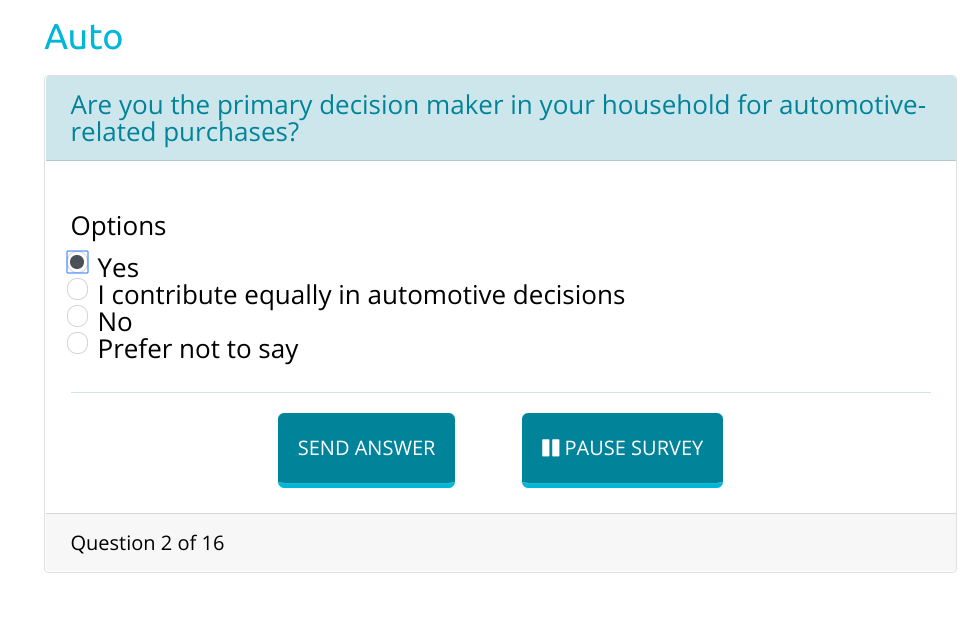976x626 pixels.
Task: Click the Yes option label text
Action: pyautogui.click(x=118, y=268)
